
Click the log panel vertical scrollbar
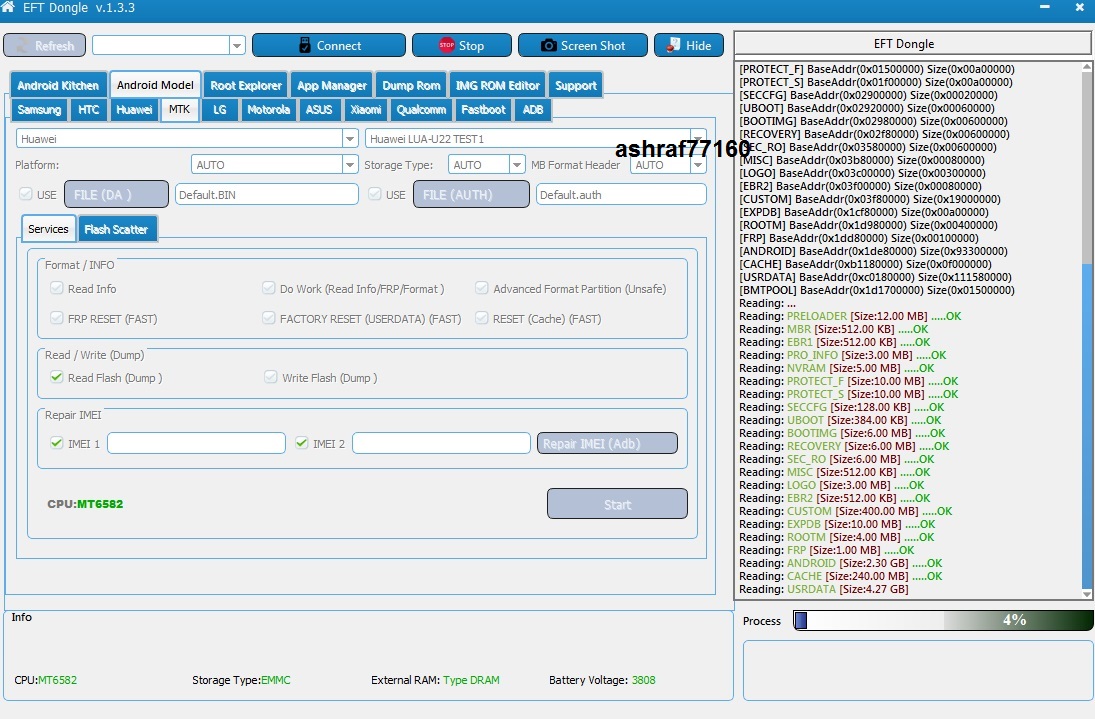(x=1087, y=329)
